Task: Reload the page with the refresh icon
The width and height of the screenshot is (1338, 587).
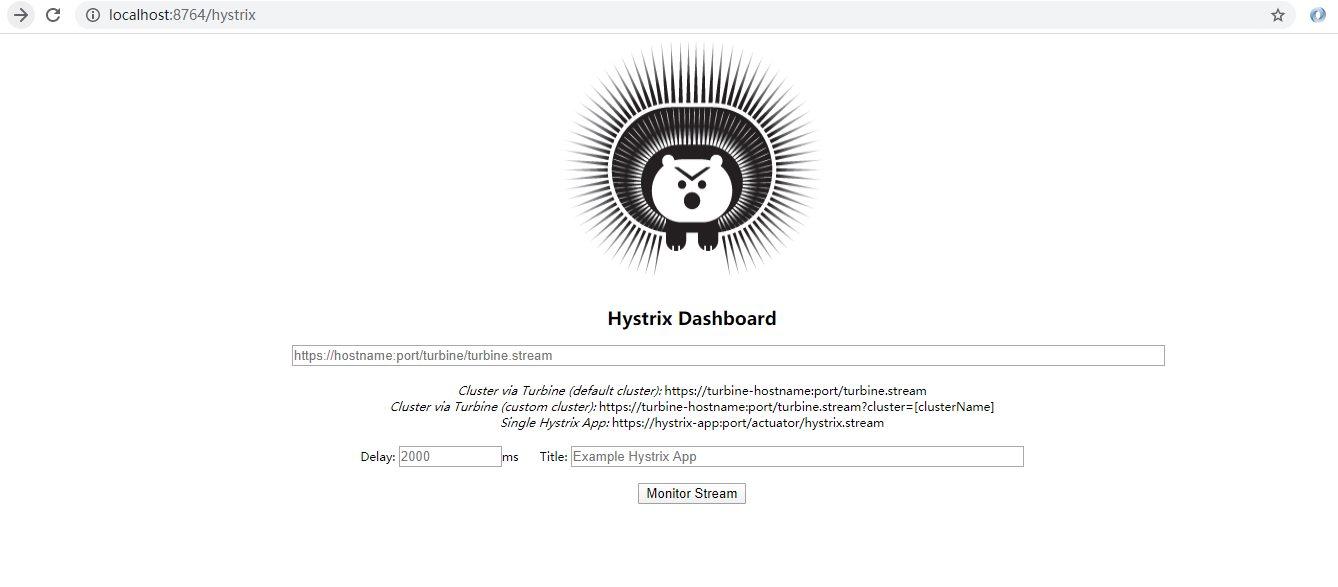Action: coord(54,15)
